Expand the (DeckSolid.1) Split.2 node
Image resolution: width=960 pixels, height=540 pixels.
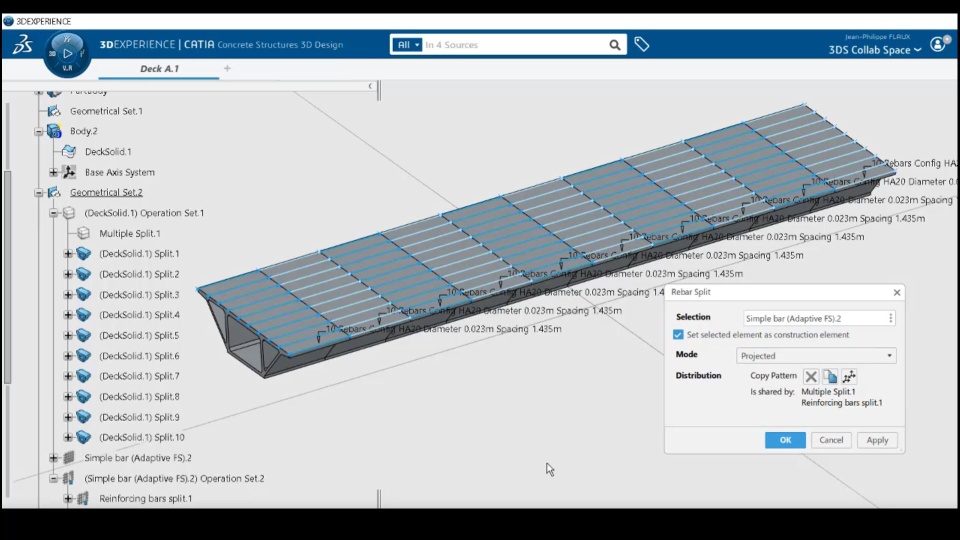tap(68, 274)
